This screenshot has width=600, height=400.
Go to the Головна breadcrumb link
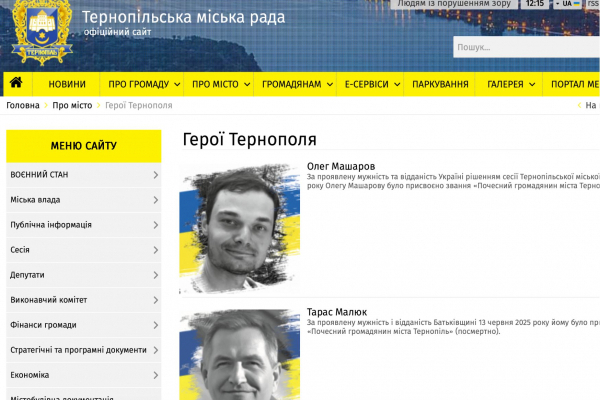[x=23, y=105]
